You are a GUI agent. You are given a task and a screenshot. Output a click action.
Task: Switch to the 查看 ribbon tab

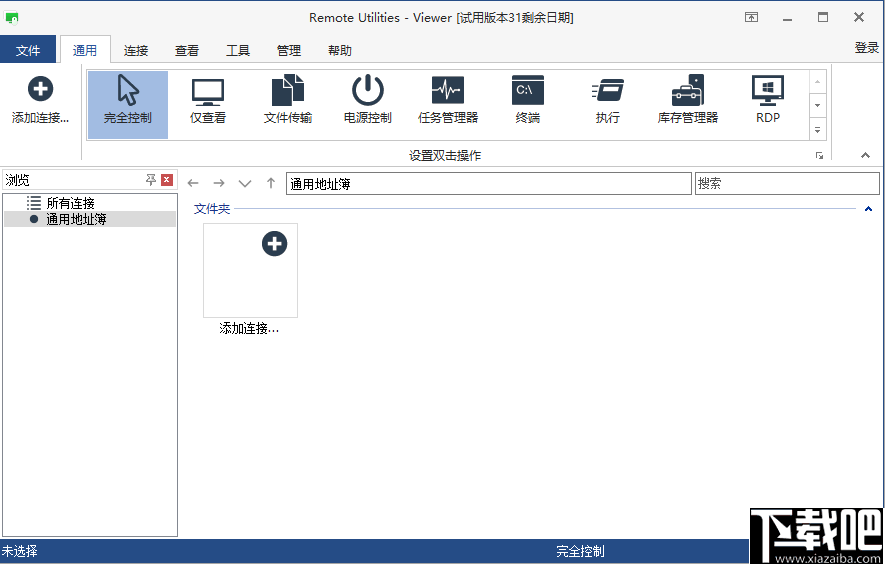tap(187, 50)
